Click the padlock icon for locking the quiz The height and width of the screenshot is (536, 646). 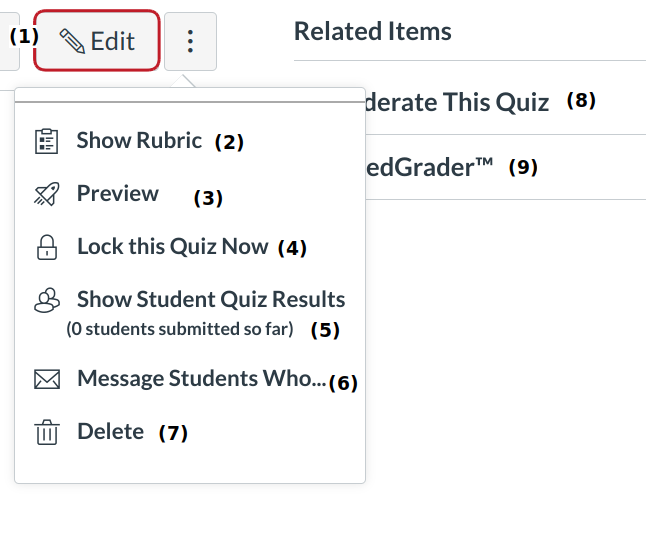click(46, 247)
